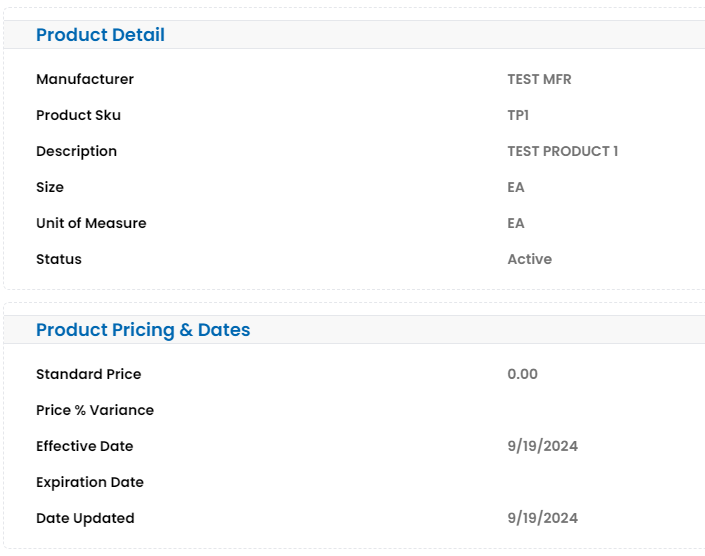This screenshot has width=705, height=556.
Task: Click the 9/19/2024 Effective Date value
Action: click(x=542, y=446)
